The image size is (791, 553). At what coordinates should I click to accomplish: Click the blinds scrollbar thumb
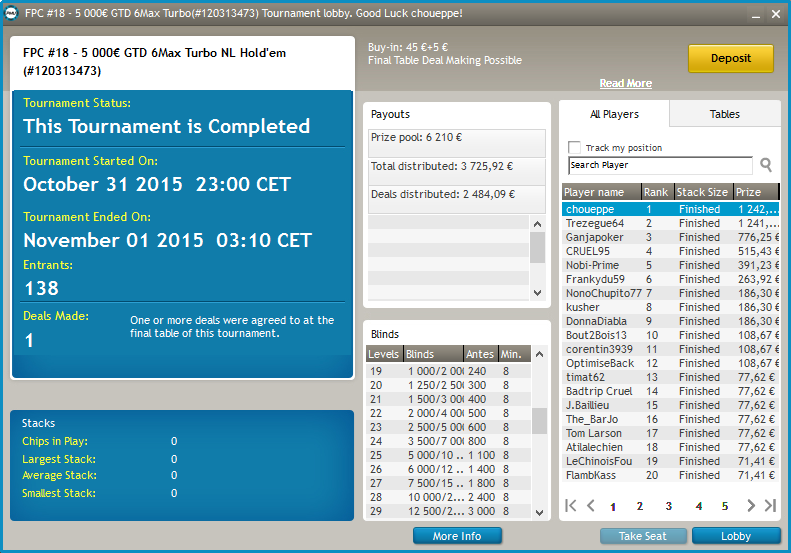coord(539,421)
